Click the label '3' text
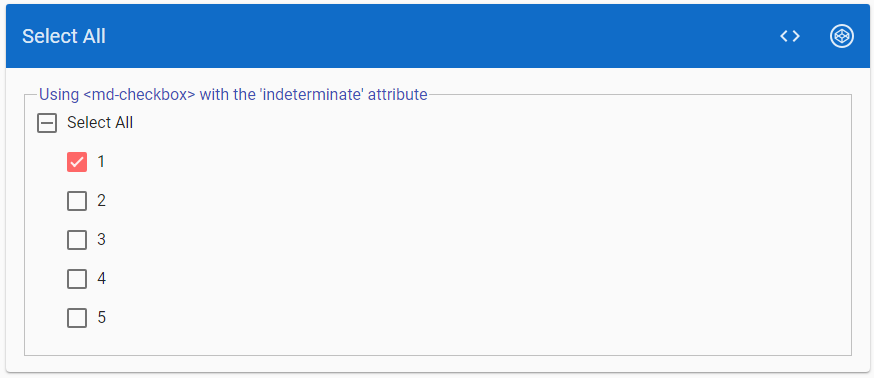This screenshot has width=874, height=378. (101, 239)
